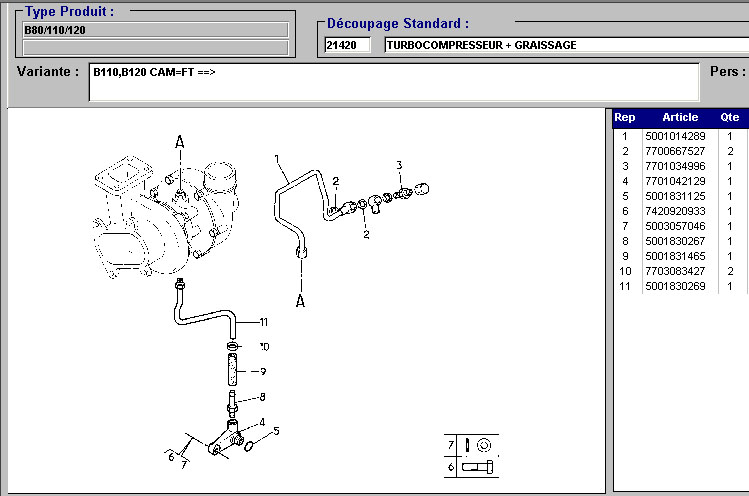This screenshot has height=496, width=749.
Task: Click the Article column header
Action: click(x=680, y=117)
